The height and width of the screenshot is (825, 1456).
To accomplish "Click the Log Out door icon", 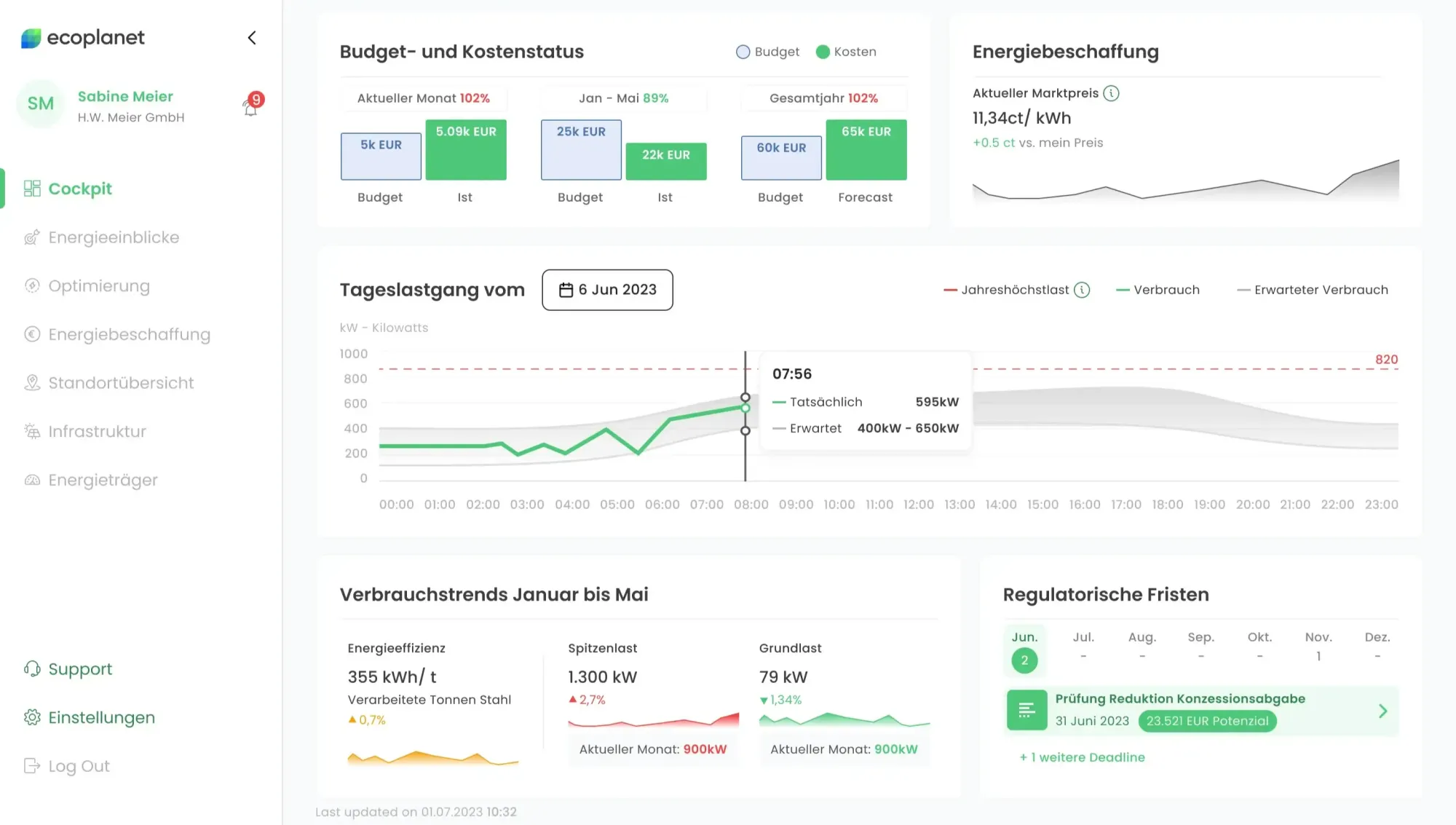I will pos(32,766).
